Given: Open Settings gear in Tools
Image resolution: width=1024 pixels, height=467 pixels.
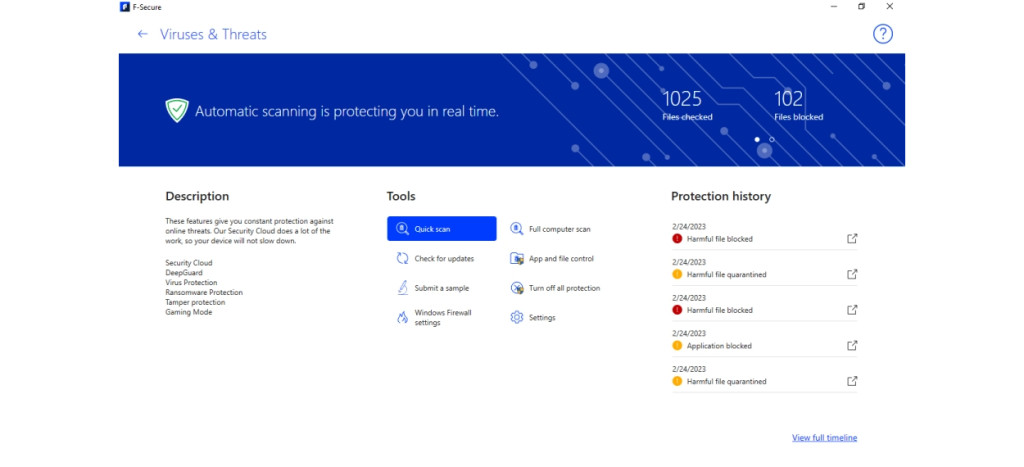Looking at the screenshot, I should pyautogui.click(x=517, y=317).
